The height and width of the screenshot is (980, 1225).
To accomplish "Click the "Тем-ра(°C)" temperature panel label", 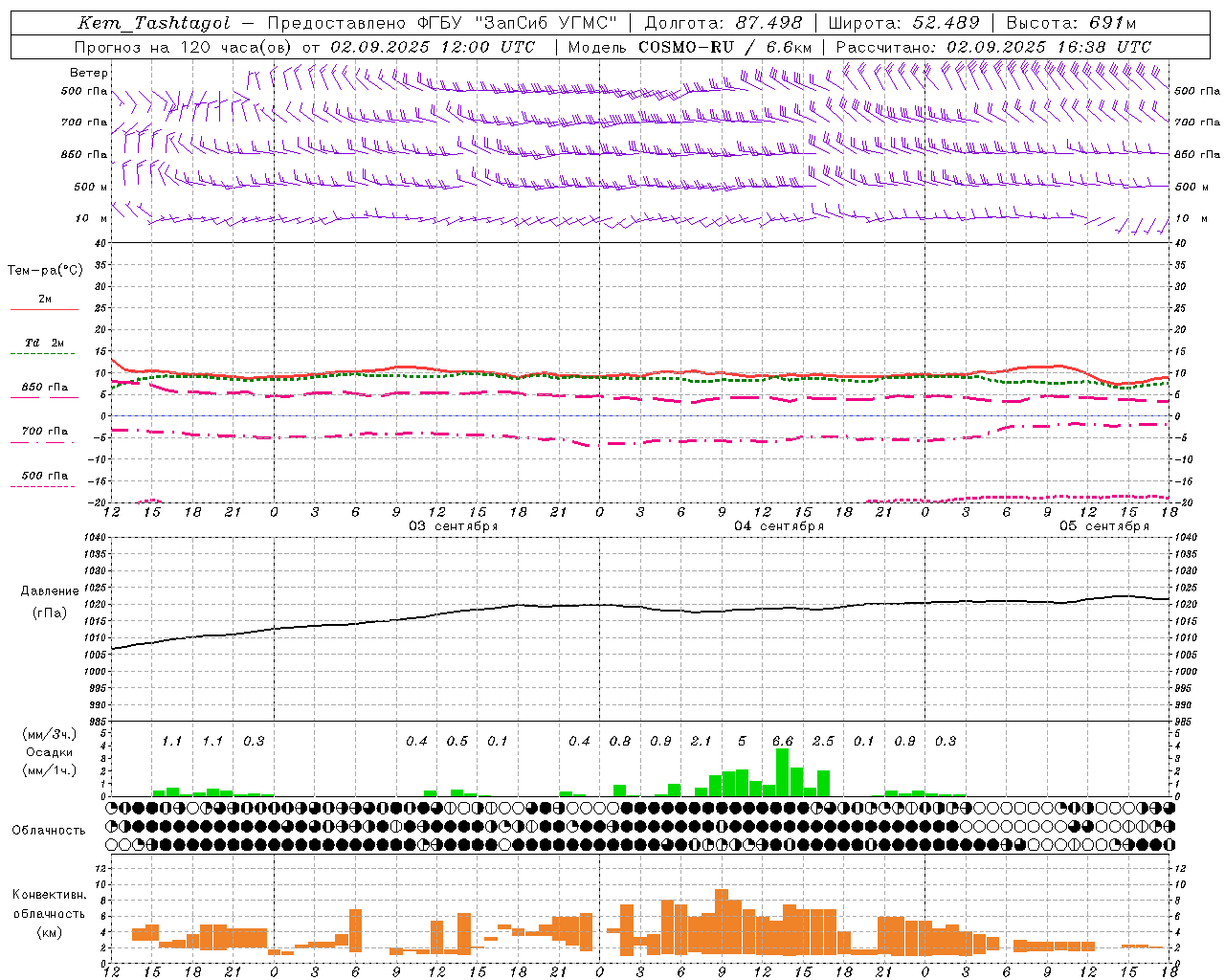I will [45, 271].
